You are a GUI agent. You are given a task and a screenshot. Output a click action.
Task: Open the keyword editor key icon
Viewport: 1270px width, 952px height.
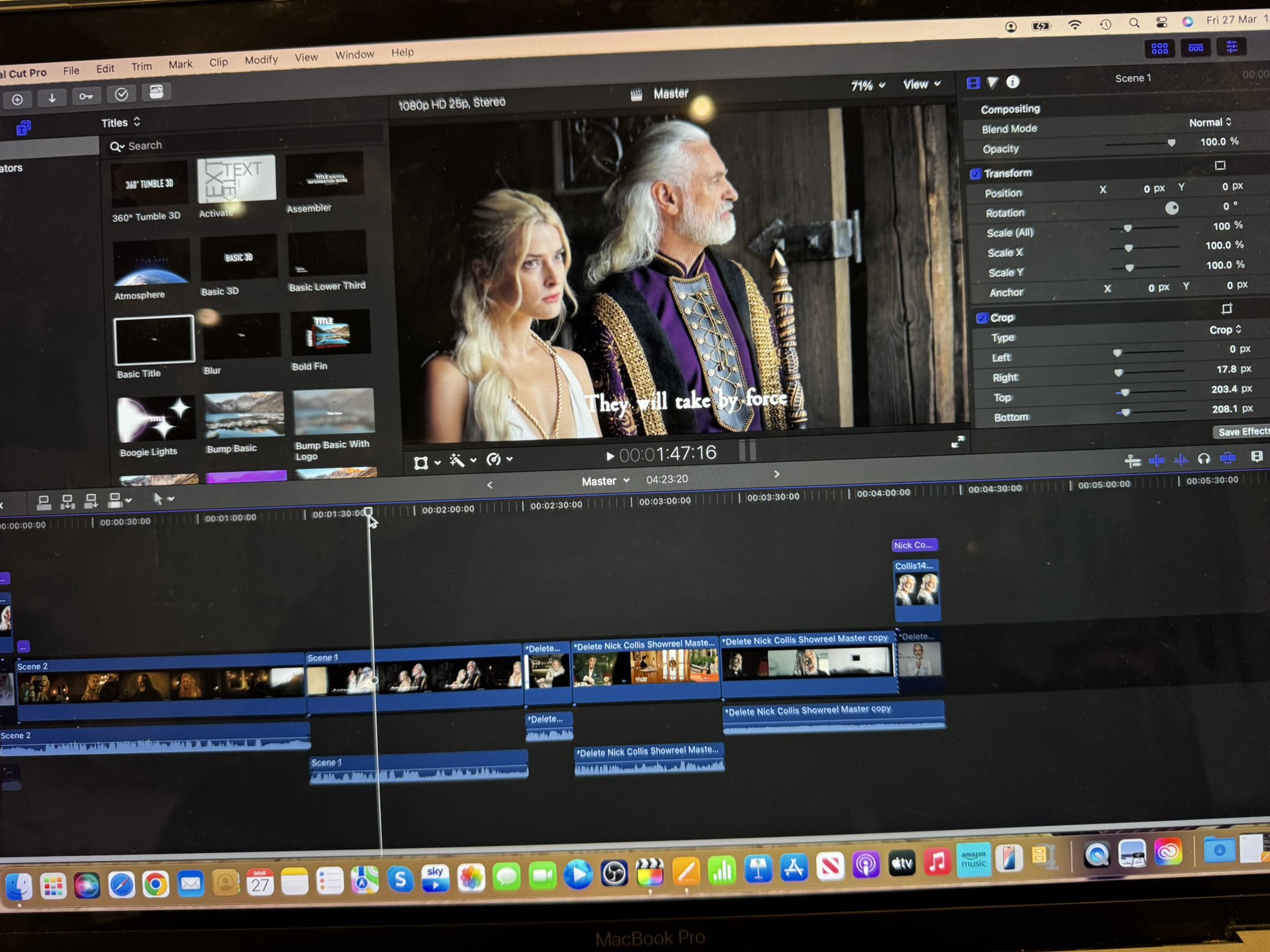pyautogui.click(x=86, y=96)
